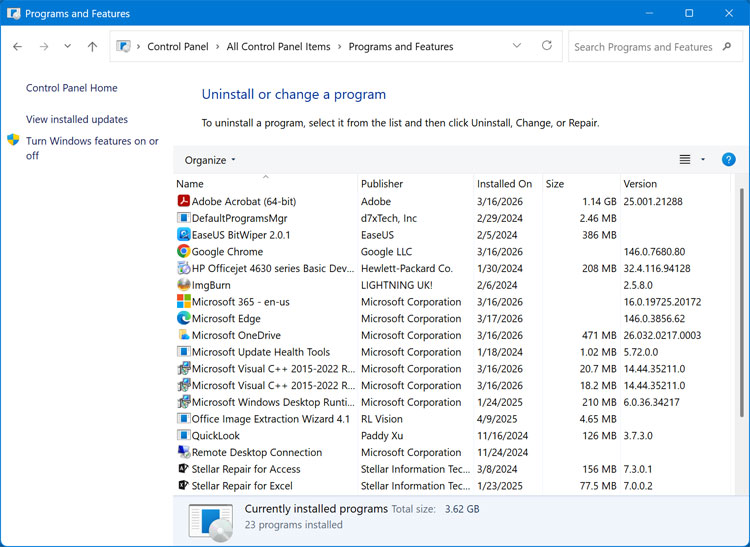Click the installed programs thumbnail in details pane

(211, 521)
